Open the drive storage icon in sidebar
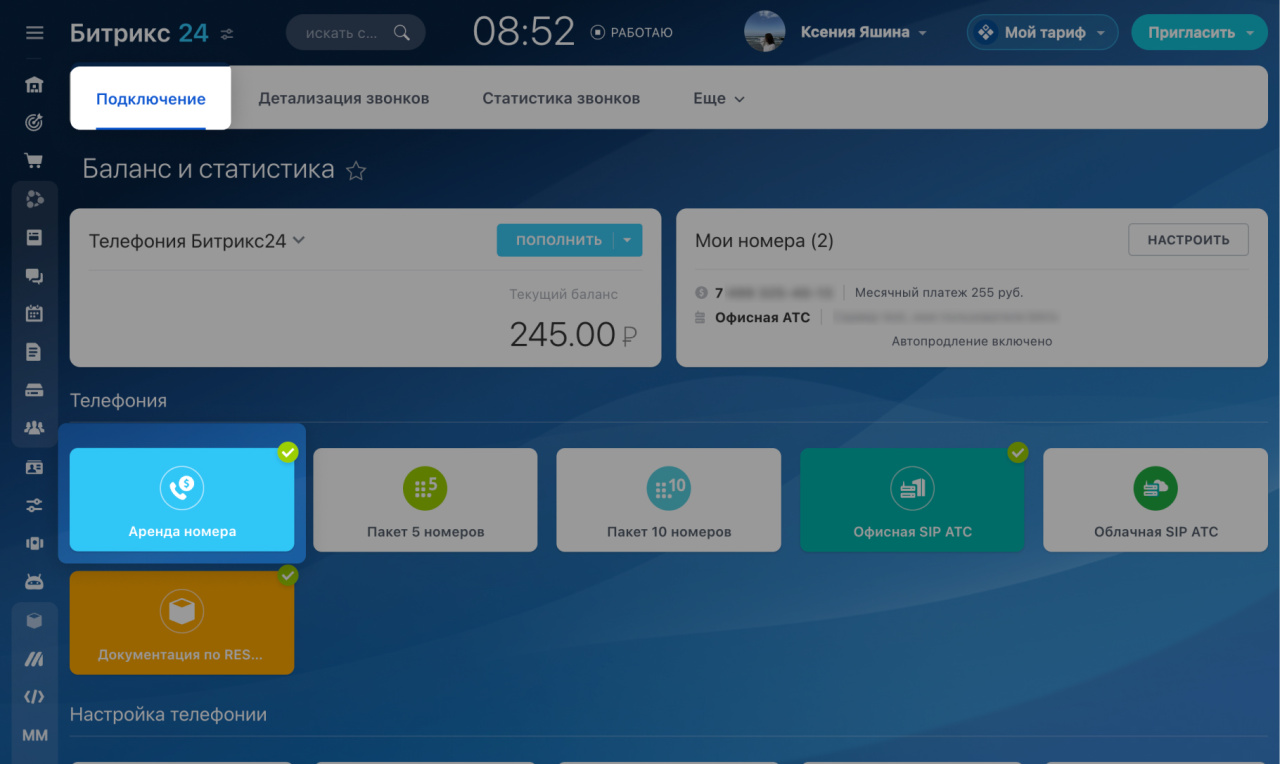1280x764 pixels. (x=35, y=390)
